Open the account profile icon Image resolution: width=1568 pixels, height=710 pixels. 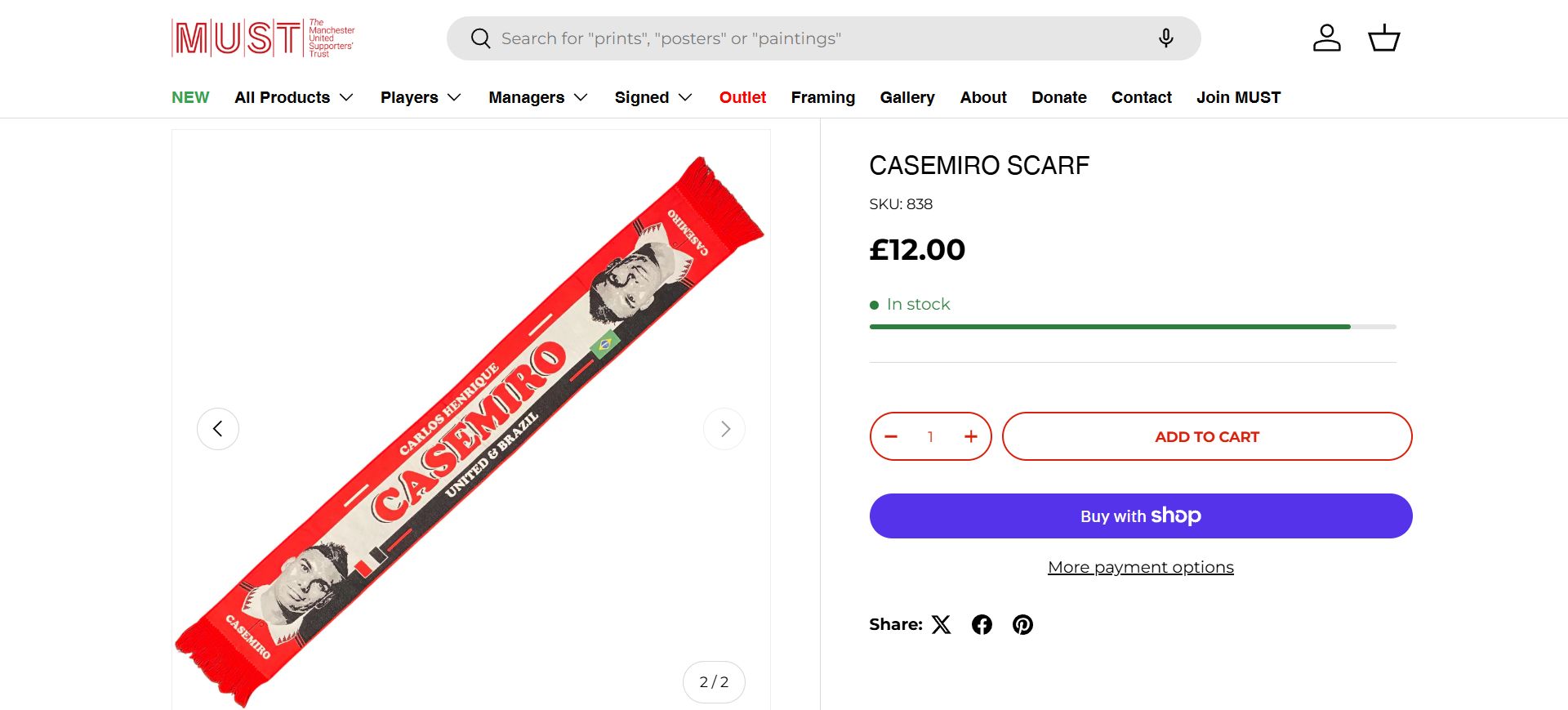(x=1326, y=38)
